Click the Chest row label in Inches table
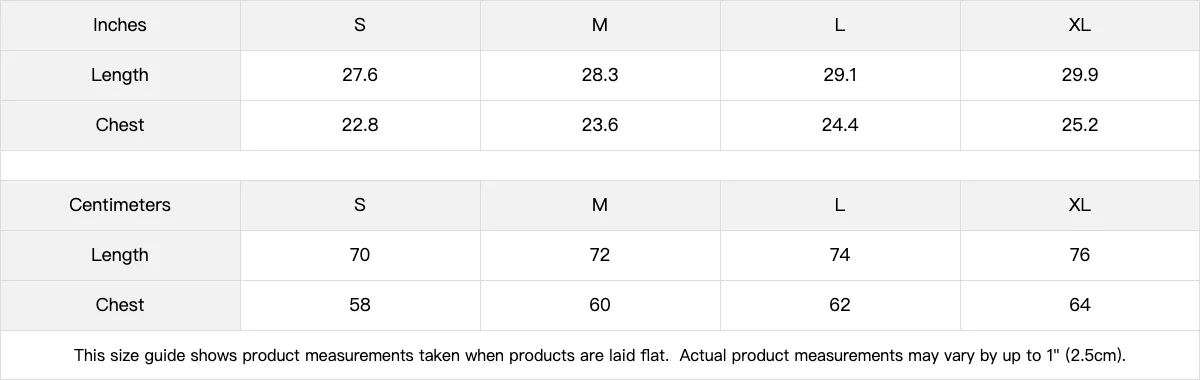1200x380 pixels. click(x=120, y=125)
